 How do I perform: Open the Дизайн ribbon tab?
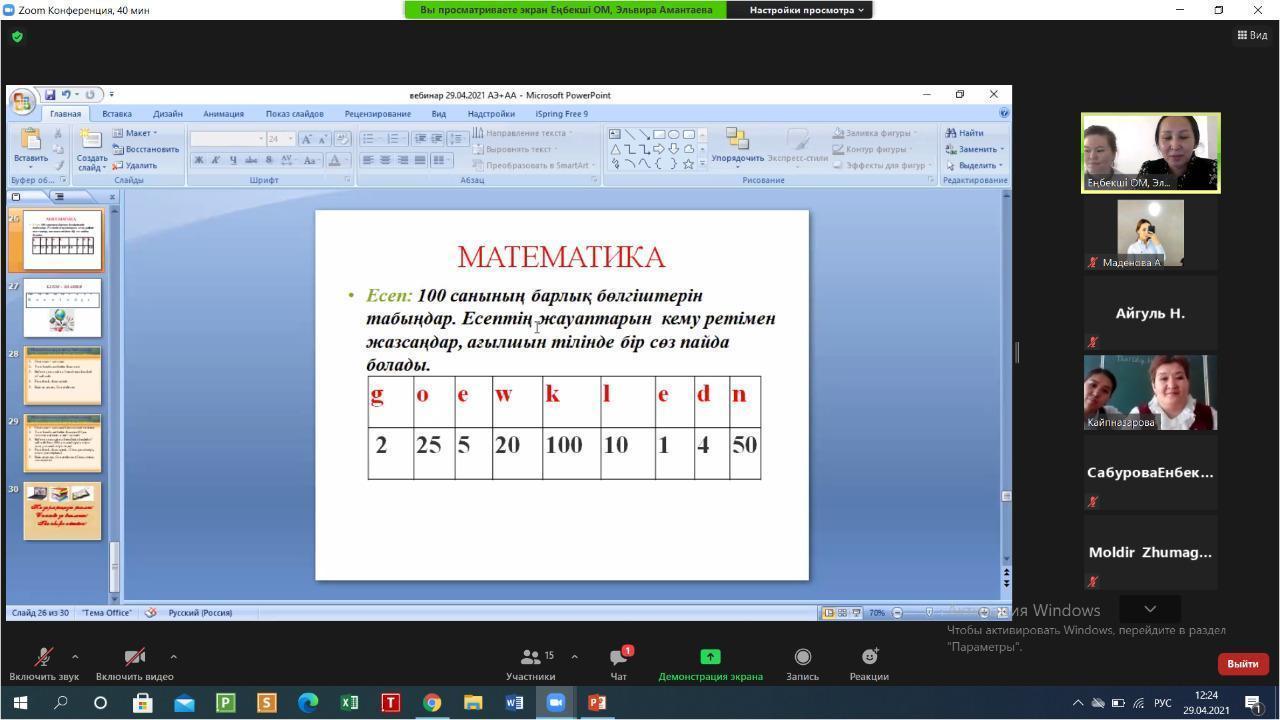coord(167,114)
